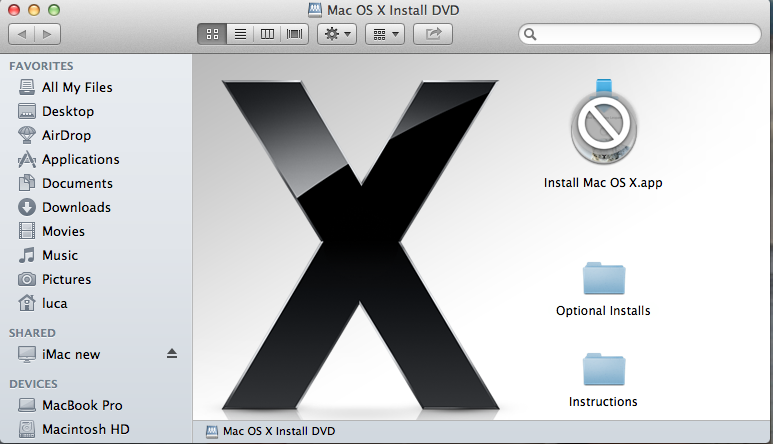
Task: Click the Macintosh HD drive icon
Action: coord(27,429)
